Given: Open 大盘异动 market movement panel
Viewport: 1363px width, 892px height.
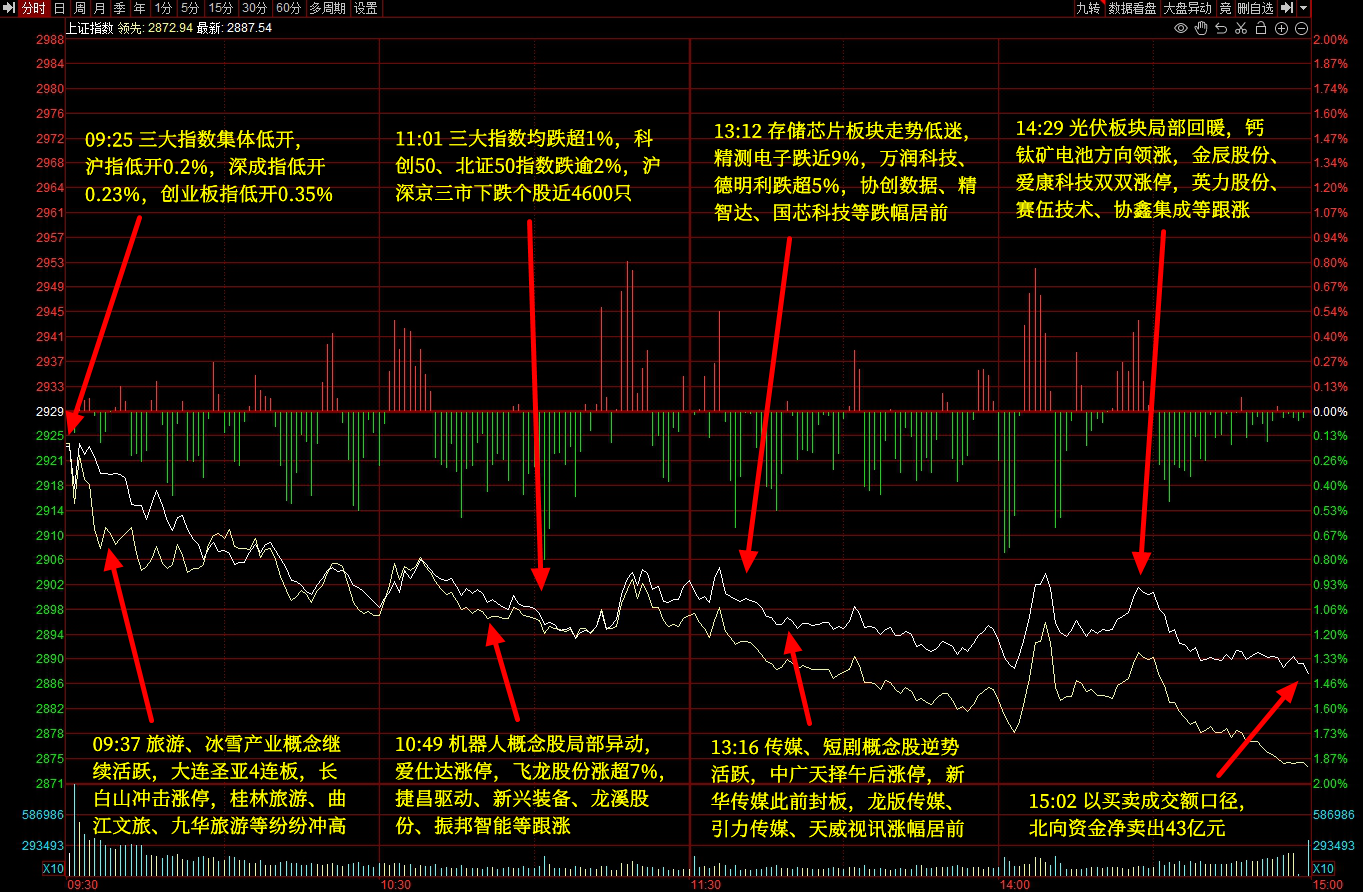Looking at the screenshot, I should 1187,8.
